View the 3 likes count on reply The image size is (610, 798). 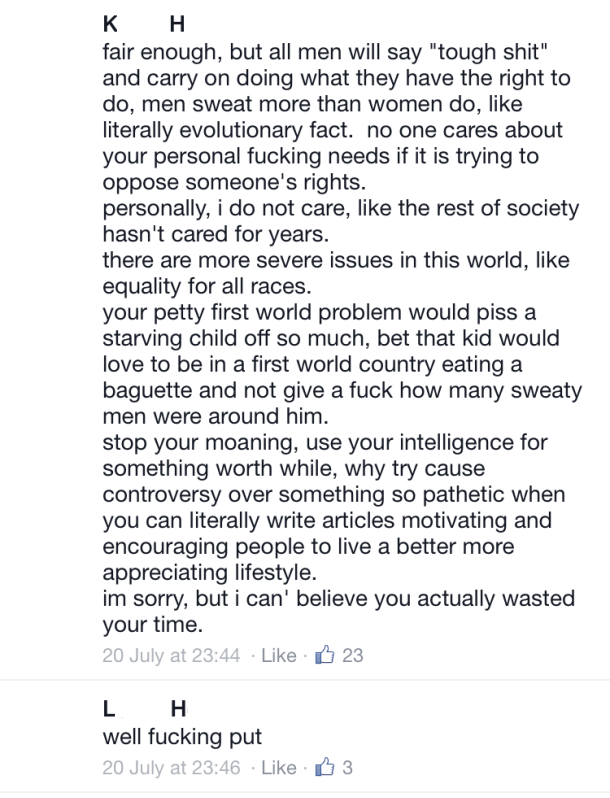click(347, 767)
